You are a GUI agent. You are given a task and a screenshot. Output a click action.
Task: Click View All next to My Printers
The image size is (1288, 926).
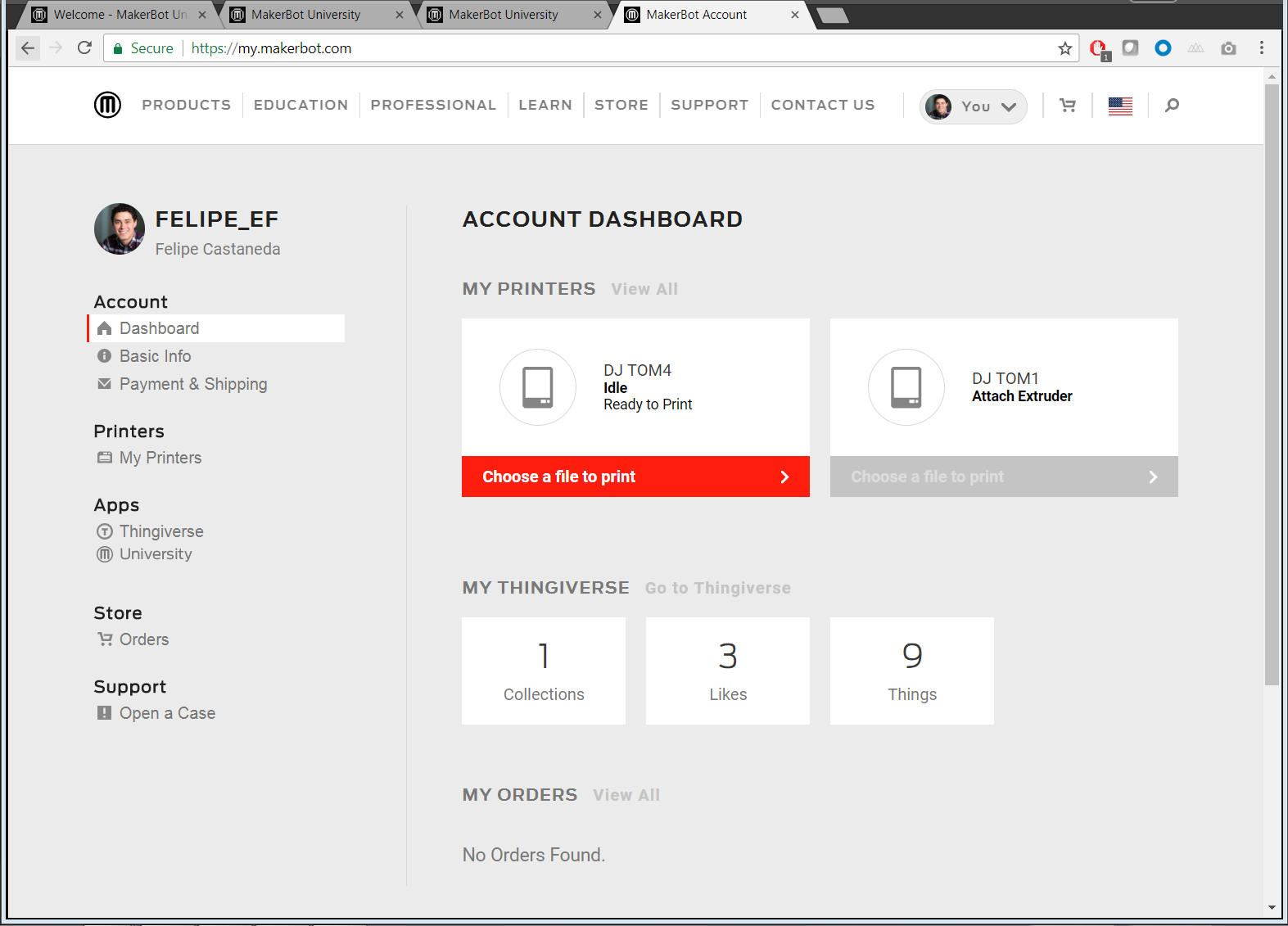[x=644, y=289]
